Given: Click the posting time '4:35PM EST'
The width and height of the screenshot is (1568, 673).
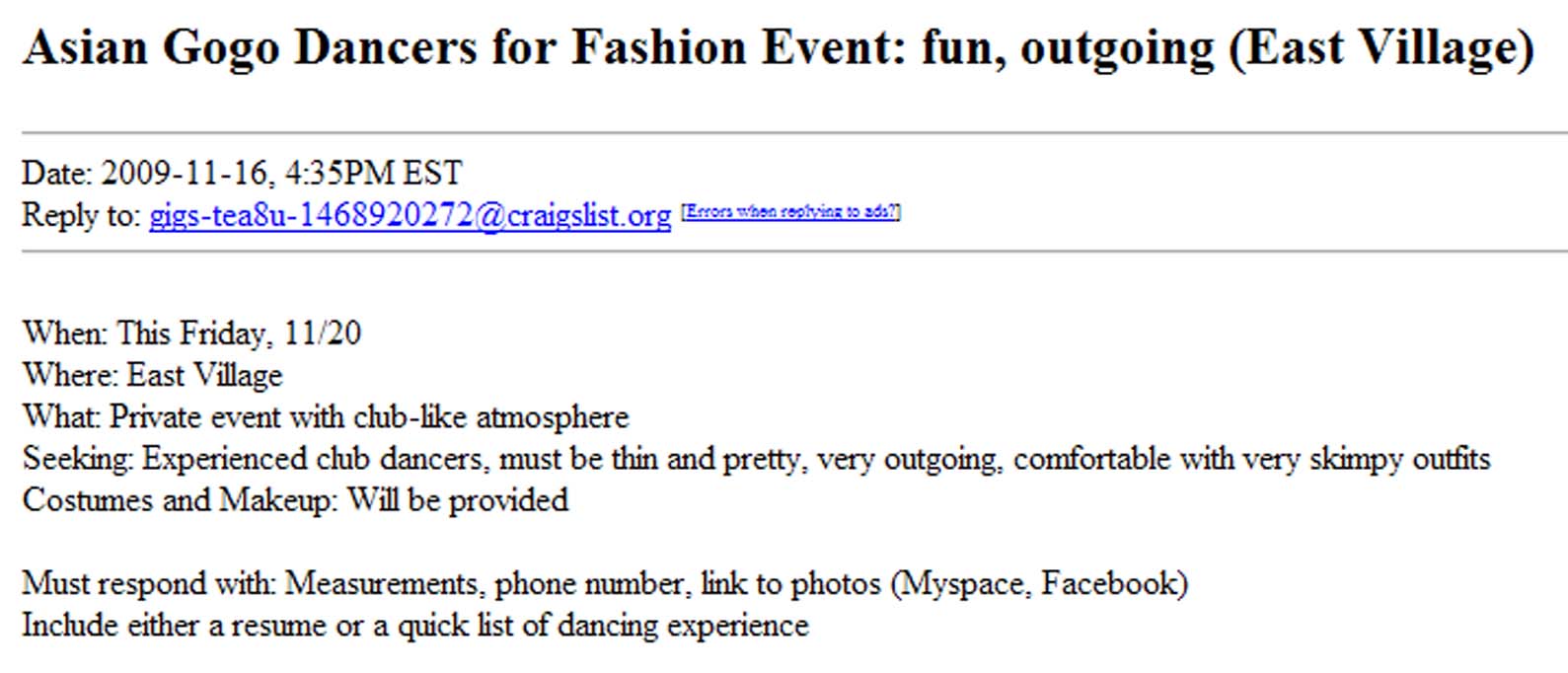Looking at the screenshot, I should click(x=373, y=174).
